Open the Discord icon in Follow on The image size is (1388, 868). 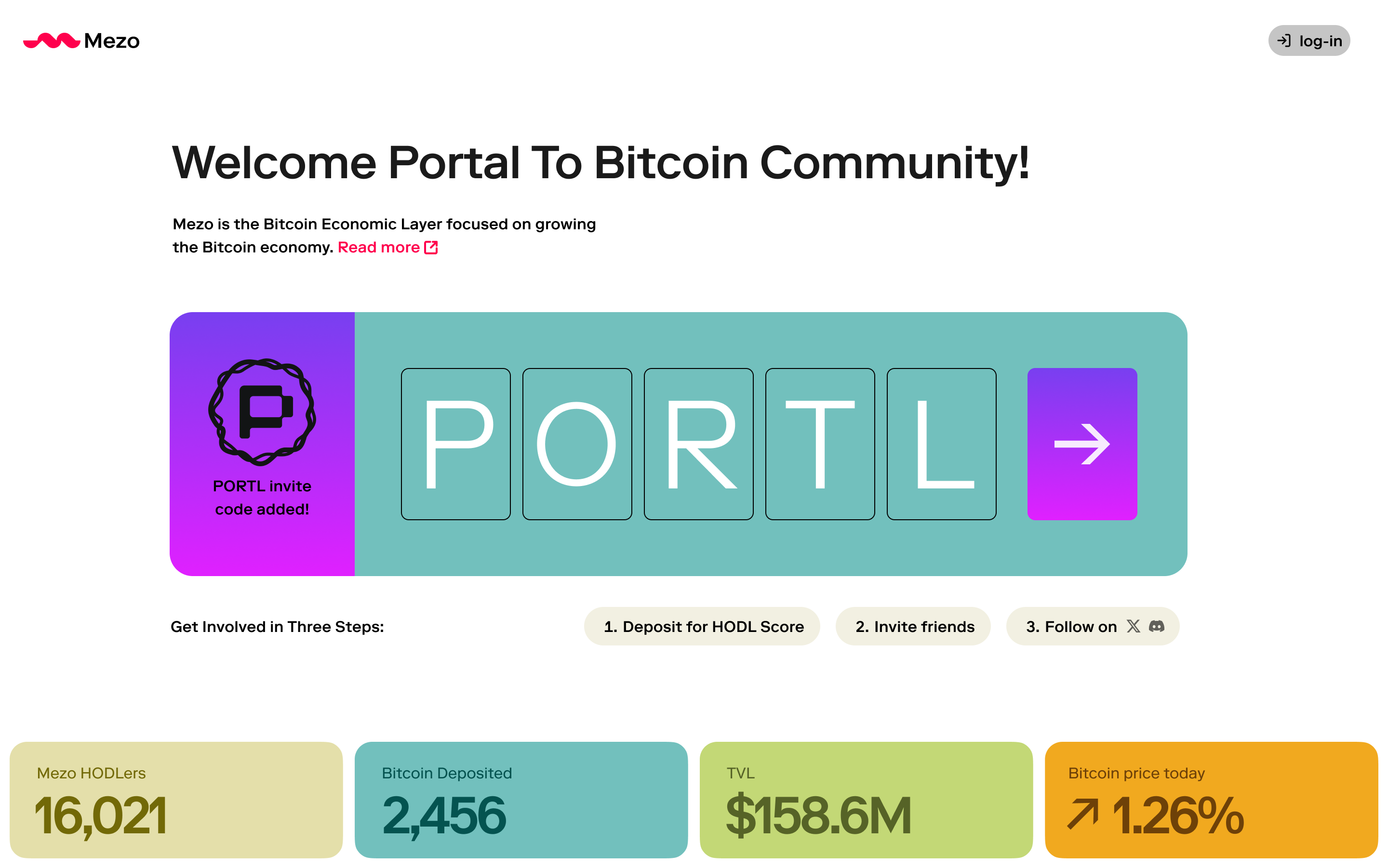point(1157,626)
